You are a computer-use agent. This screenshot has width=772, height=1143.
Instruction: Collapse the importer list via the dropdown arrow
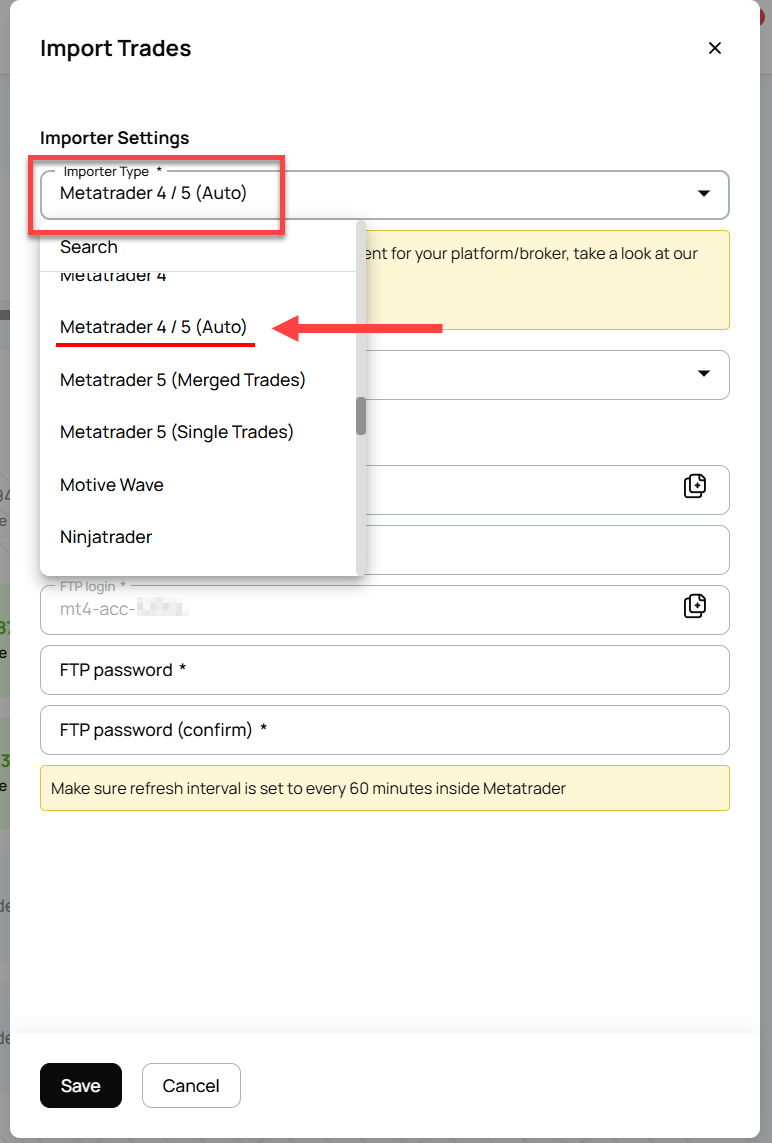tap(704, 194)
